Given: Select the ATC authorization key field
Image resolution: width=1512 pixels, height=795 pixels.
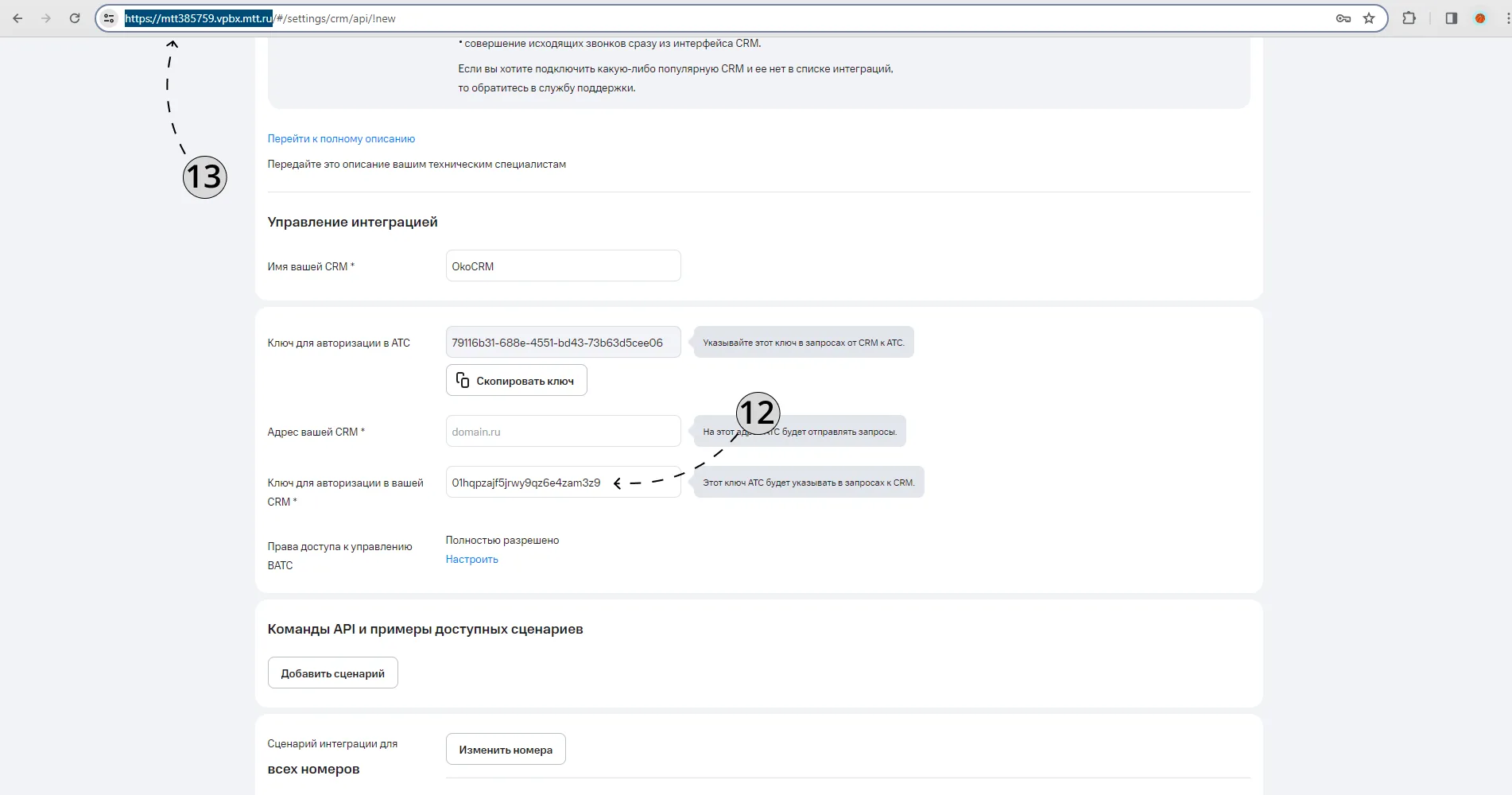Looking at the screenshot, I should tap(563, 342).
